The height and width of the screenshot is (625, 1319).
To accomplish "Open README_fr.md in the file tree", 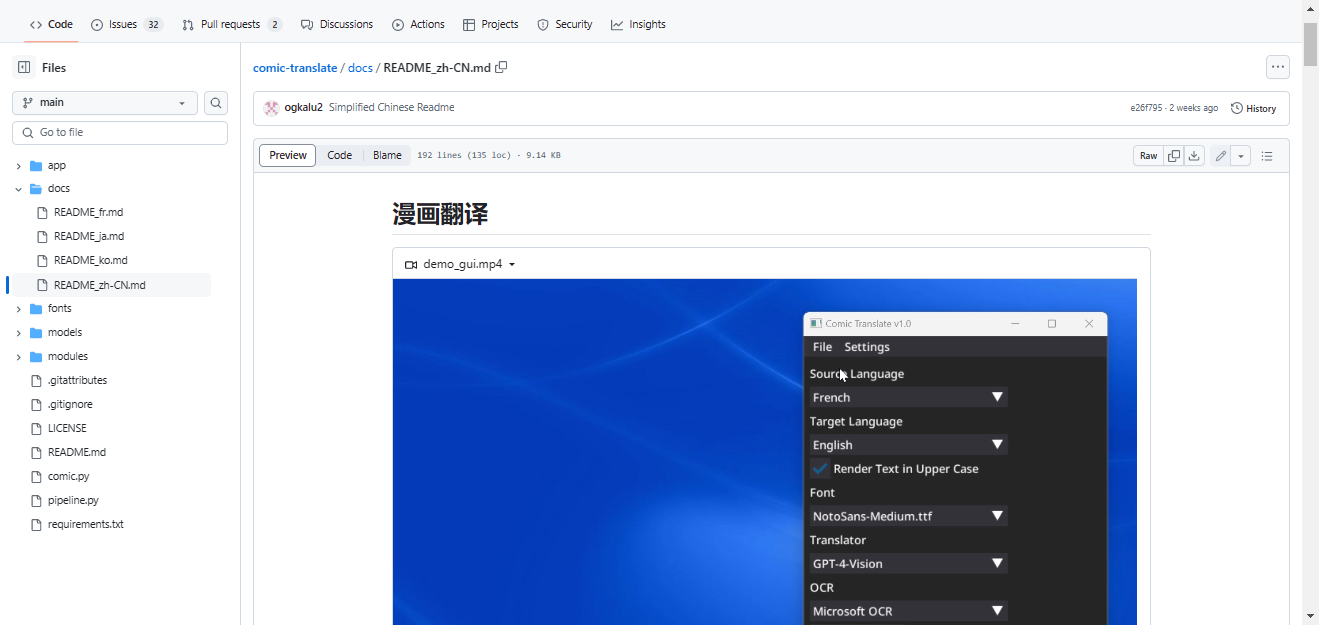I will 88,213.
